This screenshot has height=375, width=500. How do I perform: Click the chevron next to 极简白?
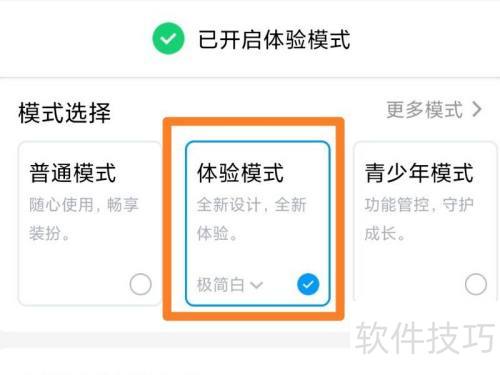[x=257, y=285]
